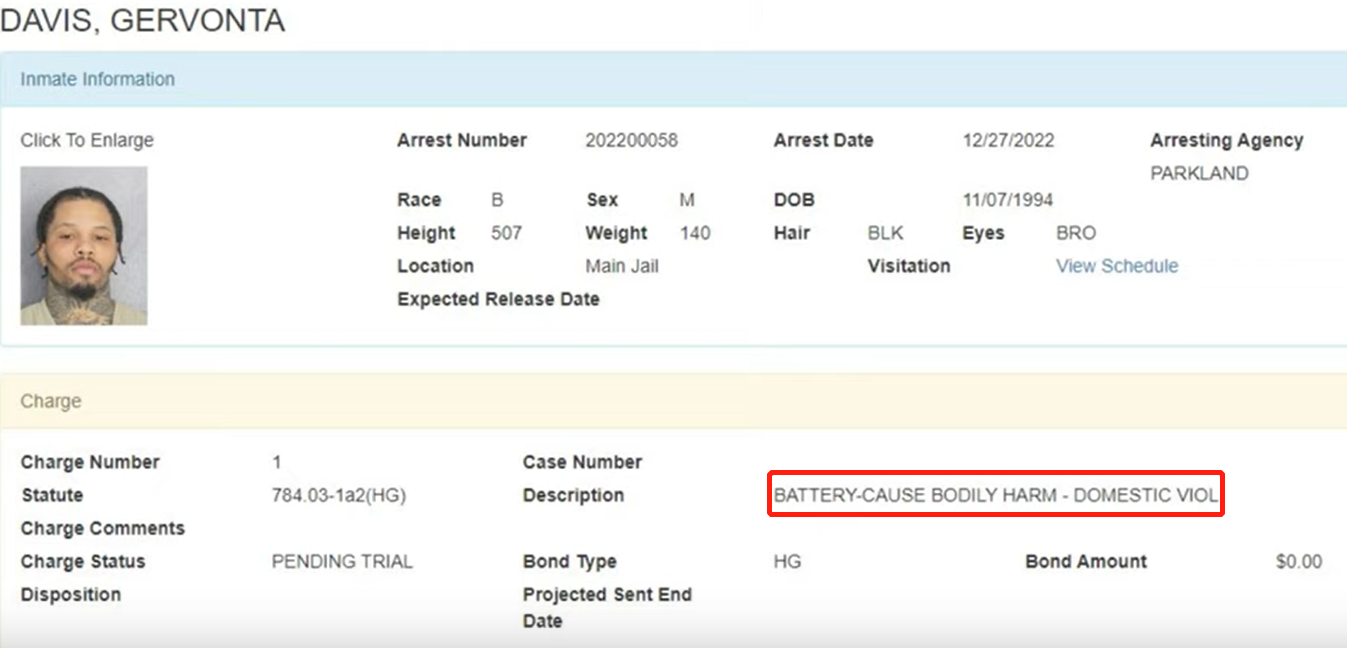Click the Expected Release Date label
Screen dimensions: 1347x648
pyautogui.click(x=498, y=299)
